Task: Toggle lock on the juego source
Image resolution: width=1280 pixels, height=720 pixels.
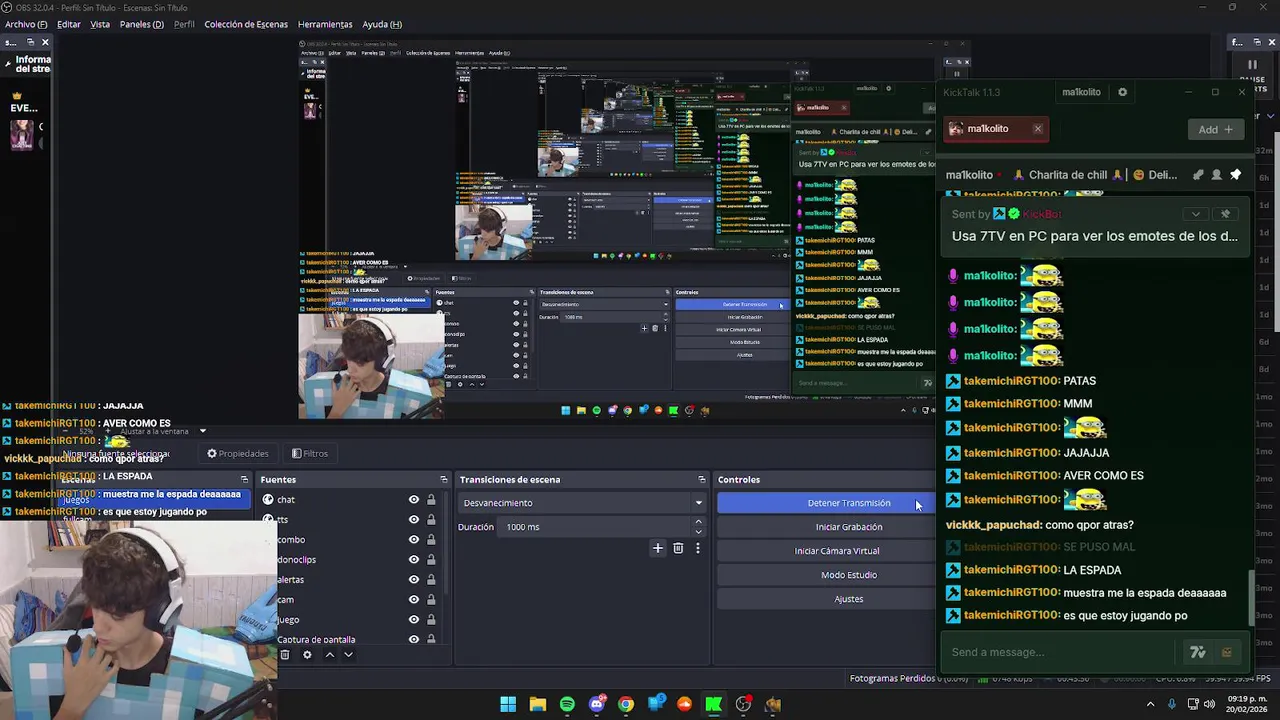Action: coord(431,620)
